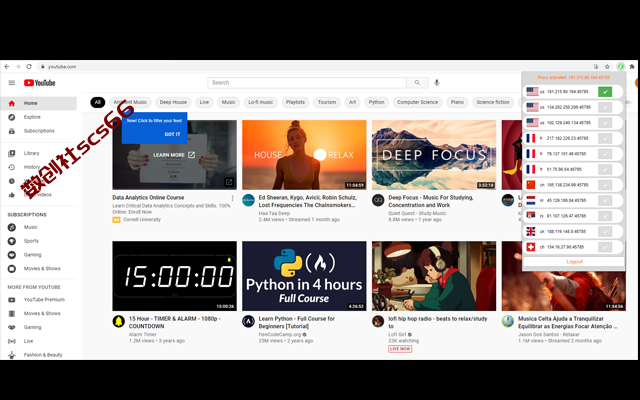The width and height of the screenshot is (640, 400).
Task: Click LEARN MORE on the ad thumbnail
Action: [x=174, y=155]
